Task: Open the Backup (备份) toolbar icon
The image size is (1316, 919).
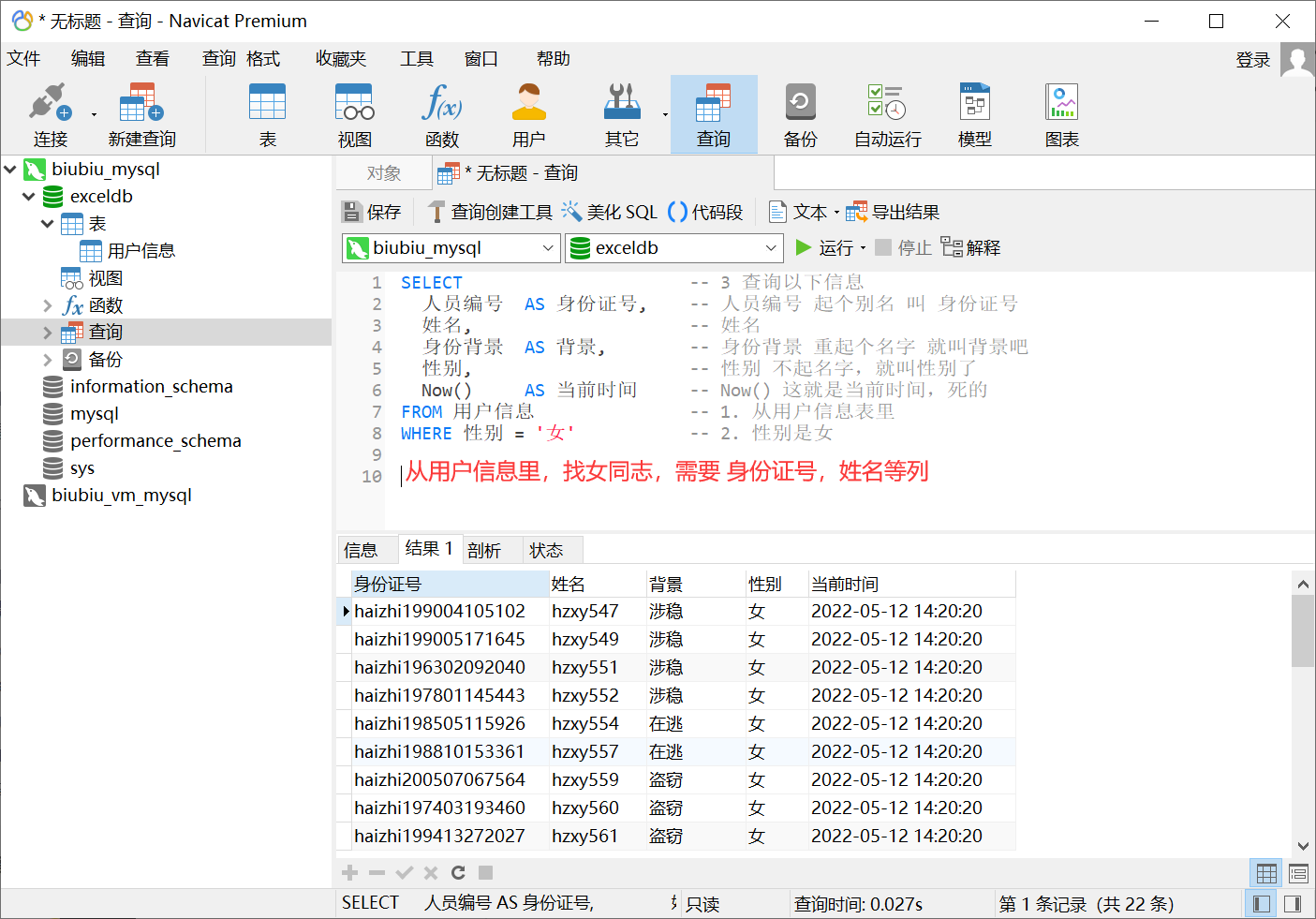Action: pyautogui.click(x=801, y=114)
